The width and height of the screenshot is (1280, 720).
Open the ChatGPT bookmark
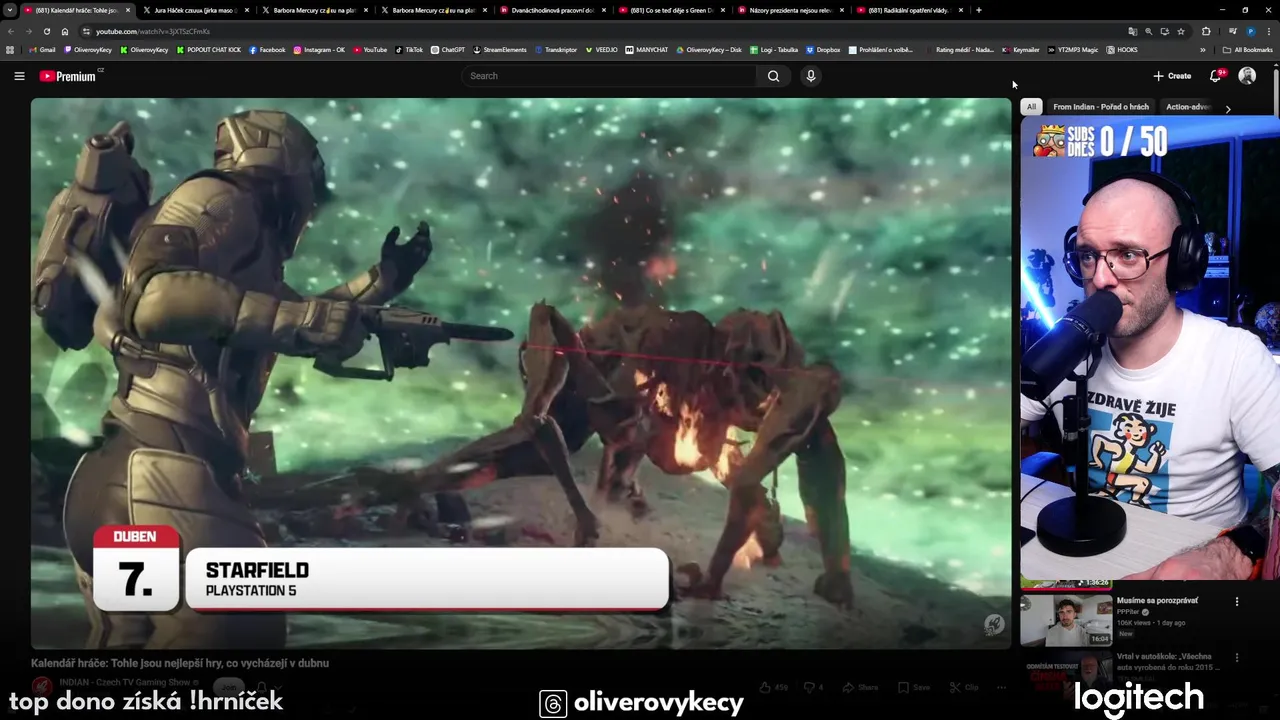point(448,50)
